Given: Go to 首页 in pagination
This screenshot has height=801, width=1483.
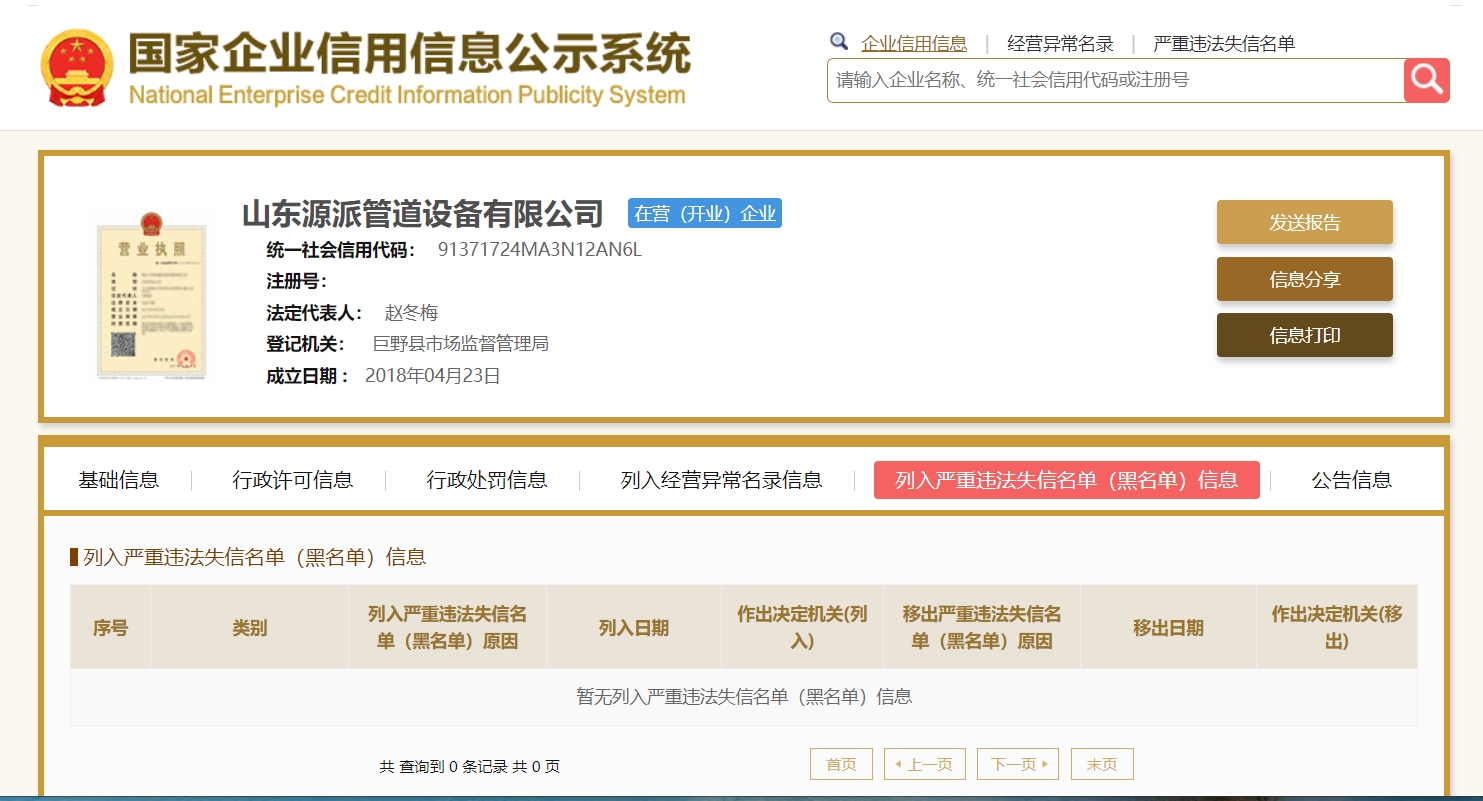Looking at the screenshot, I should coord(841,764).
